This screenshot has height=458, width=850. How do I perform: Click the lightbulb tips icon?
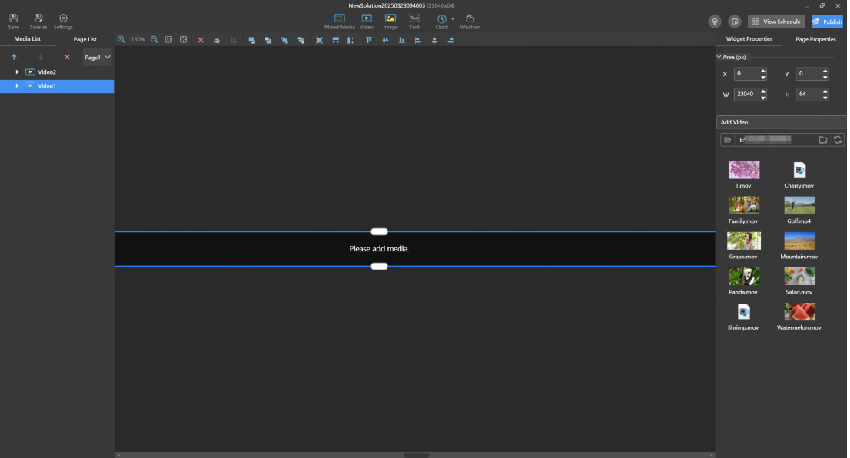(715, 22)
